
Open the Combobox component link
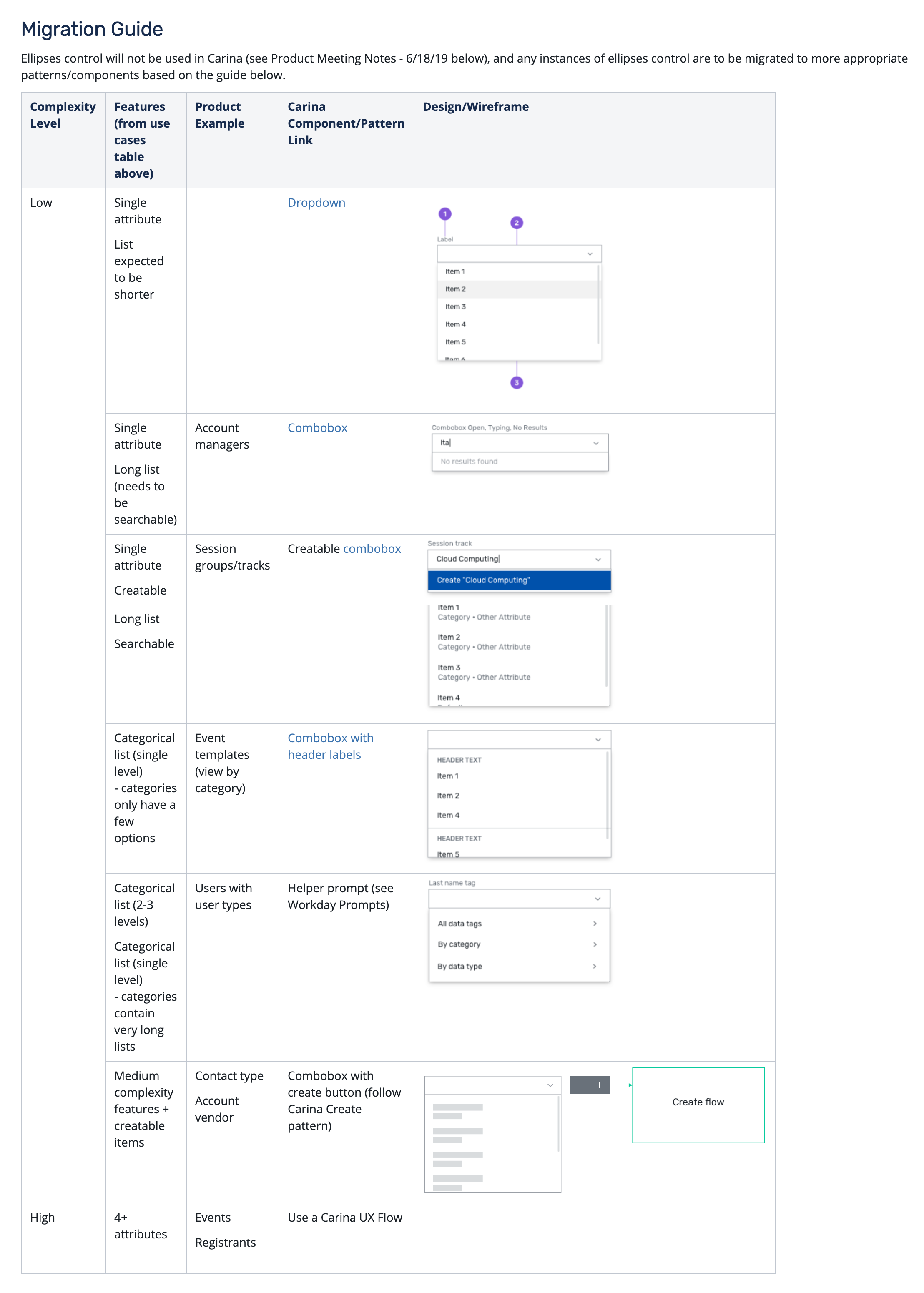tap(317, 428)
